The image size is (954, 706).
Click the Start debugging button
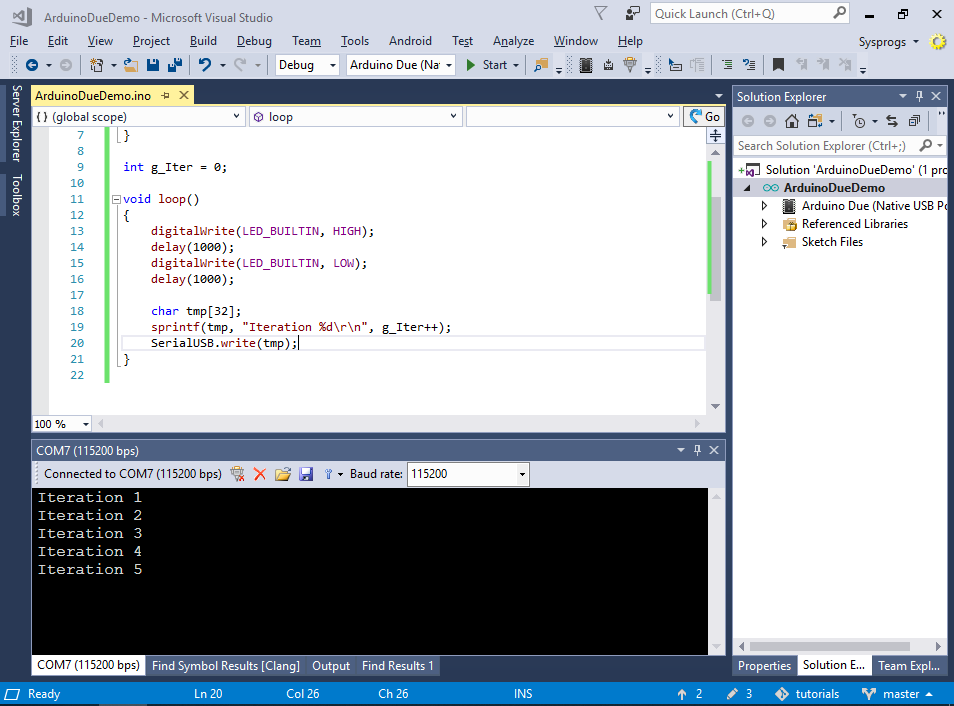click(488, 65)
